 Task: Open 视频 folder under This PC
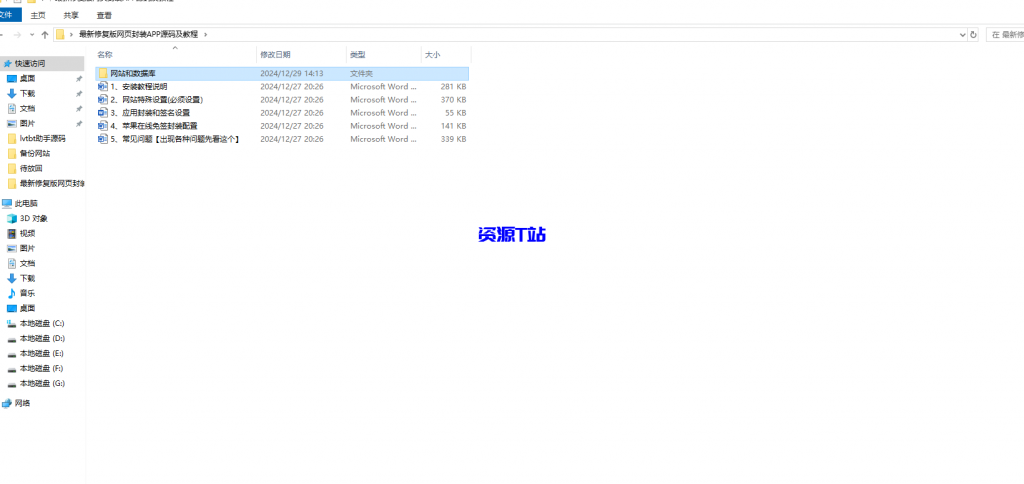(x=27, y=233)
